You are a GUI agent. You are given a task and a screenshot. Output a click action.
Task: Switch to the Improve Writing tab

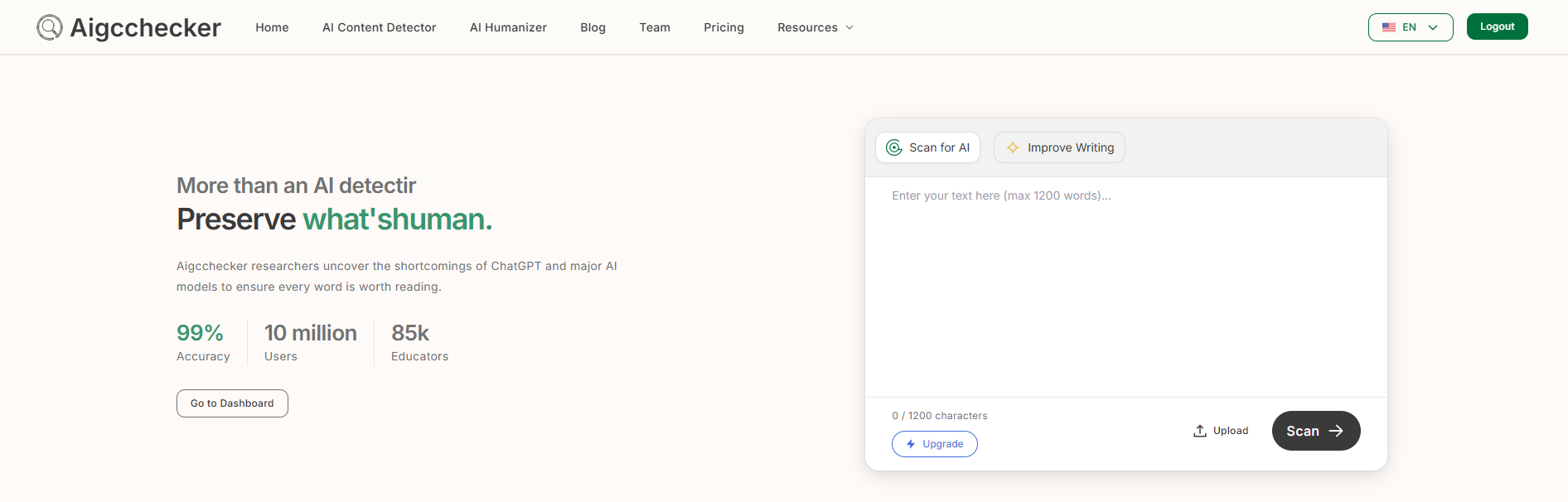[1059, 147]
